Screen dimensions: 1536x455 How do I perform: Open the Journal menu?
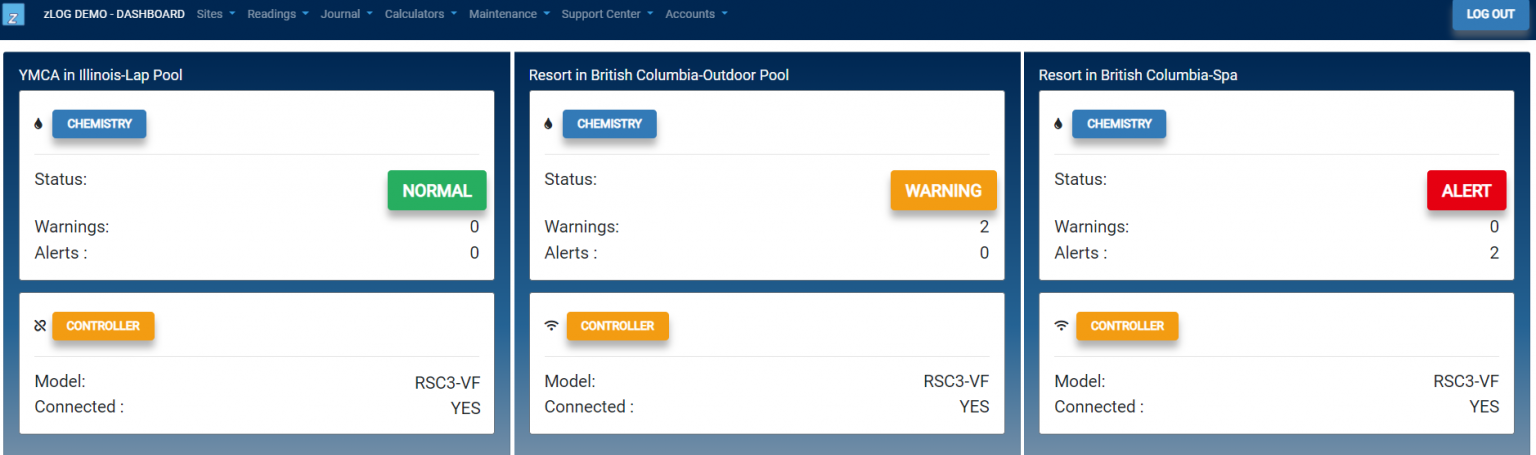coord(346,15)
